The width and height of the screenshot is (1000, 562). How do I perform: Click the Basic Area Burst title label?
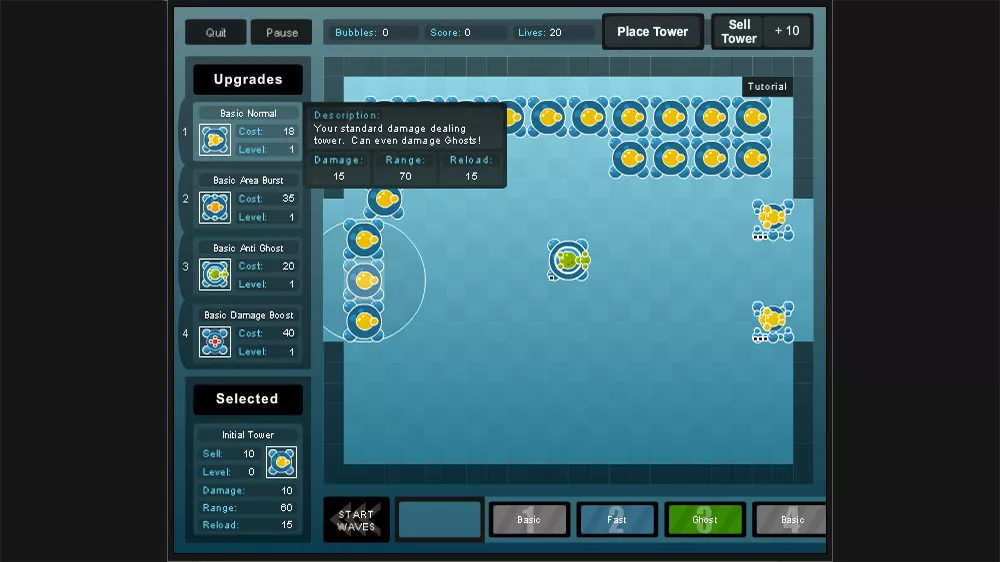pyautogui.click(x=248, y=181)
